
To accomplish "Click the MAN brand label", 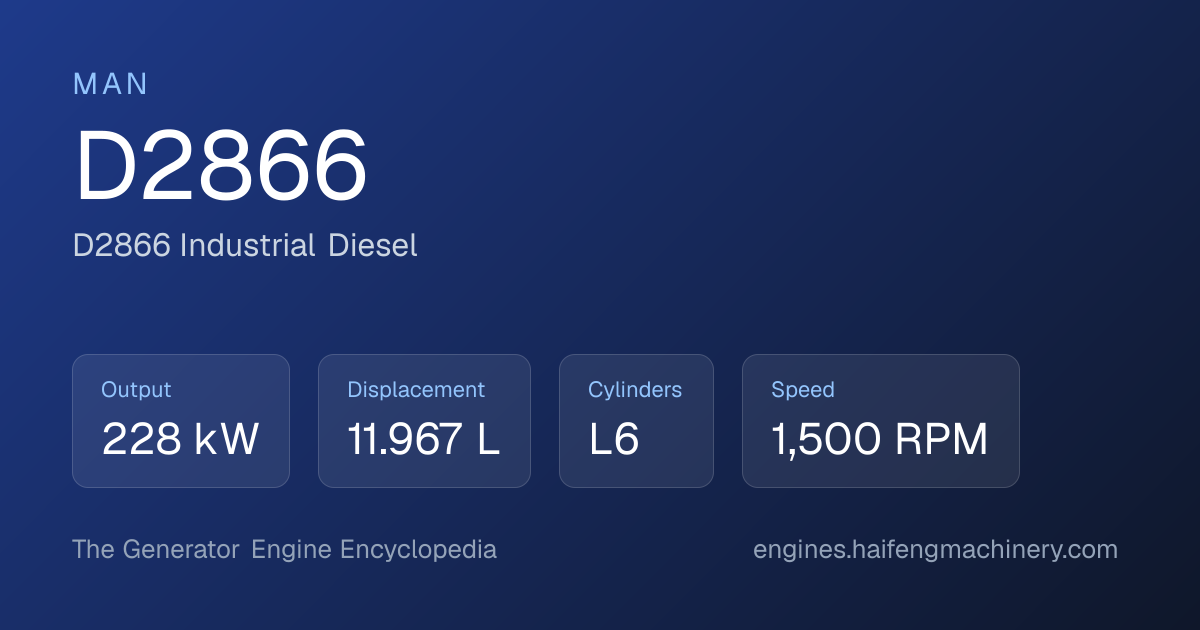I will click(110, 84).
